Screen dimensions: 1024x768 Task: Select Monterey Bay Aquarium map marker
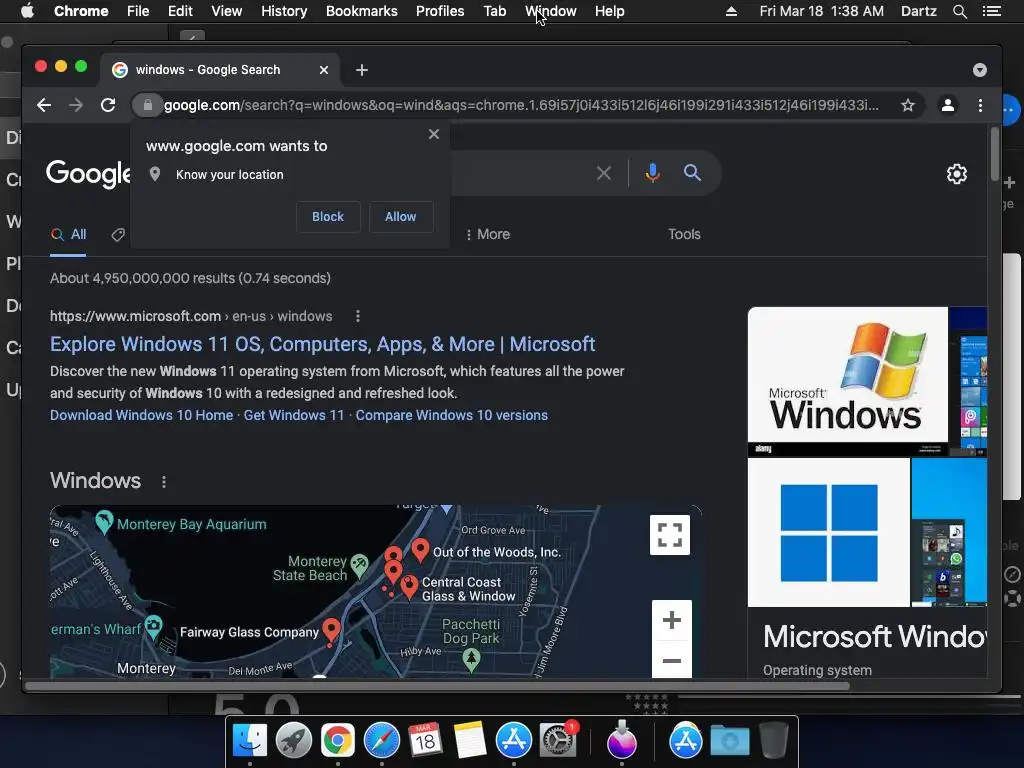pos(104,522)
